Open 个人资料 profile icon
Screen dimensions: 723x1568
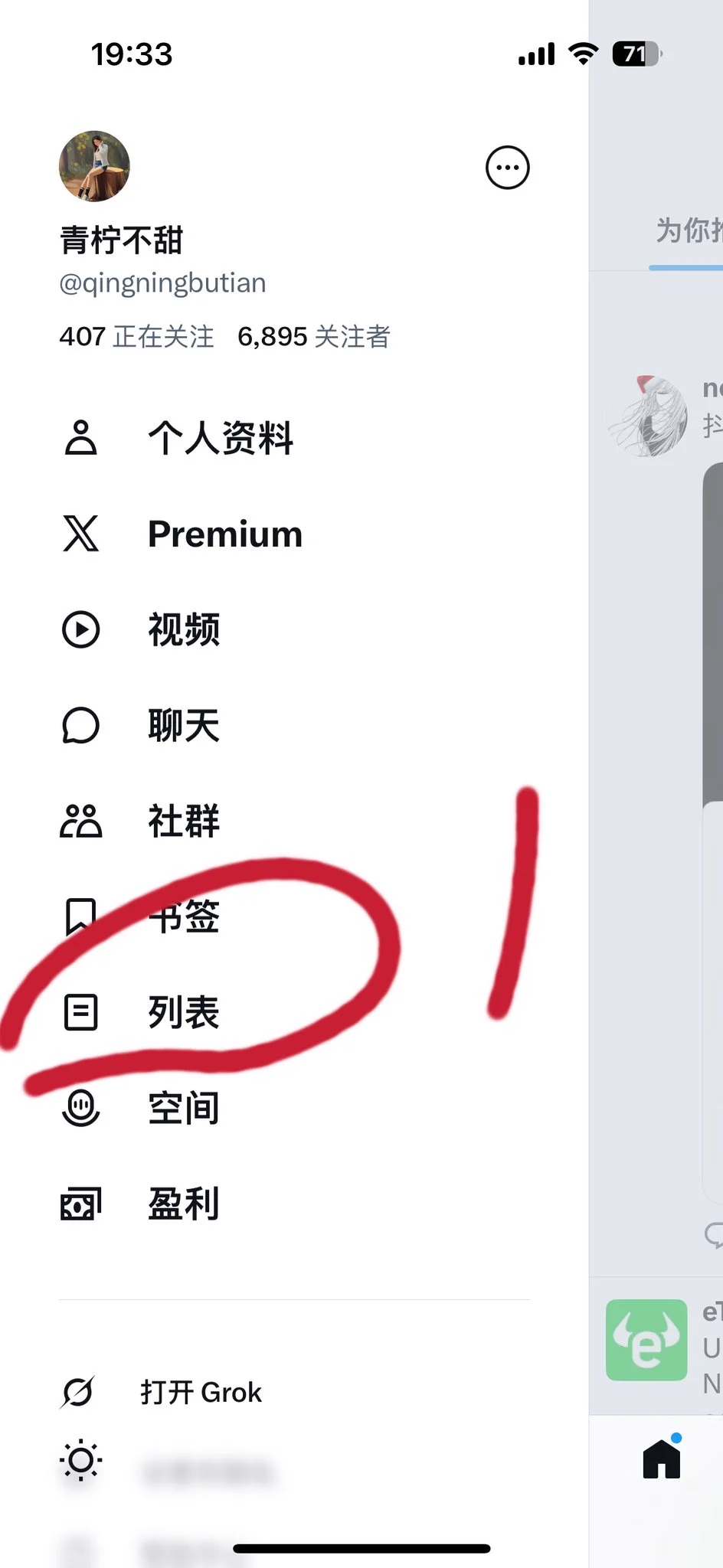click(80, 438)
